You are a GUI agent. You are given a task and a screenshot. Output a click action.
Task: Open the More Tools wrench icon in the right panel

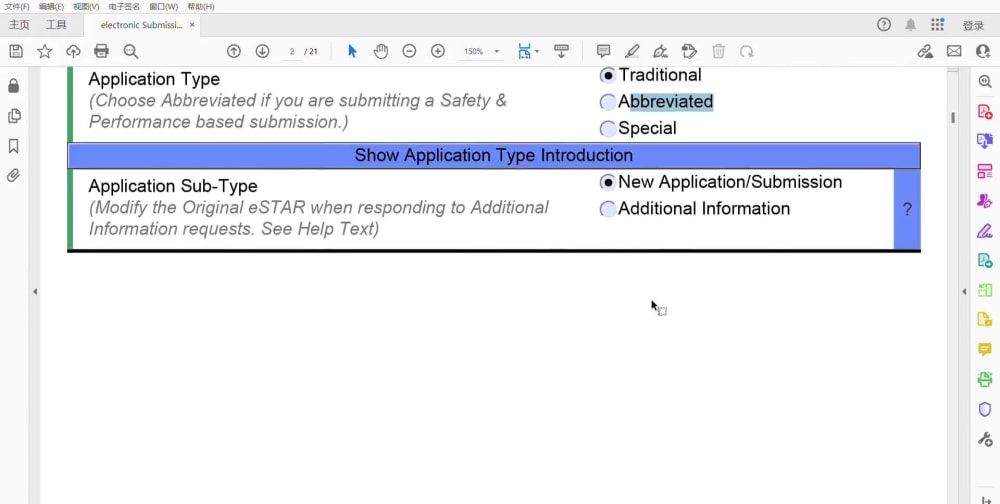point(985,439)
